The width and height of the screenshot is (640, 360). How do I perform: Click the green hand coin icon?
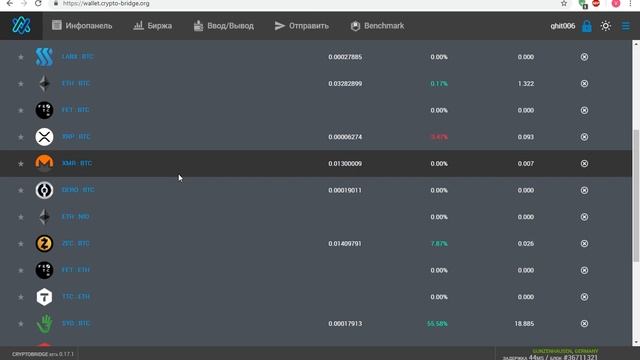click(44, 323)
